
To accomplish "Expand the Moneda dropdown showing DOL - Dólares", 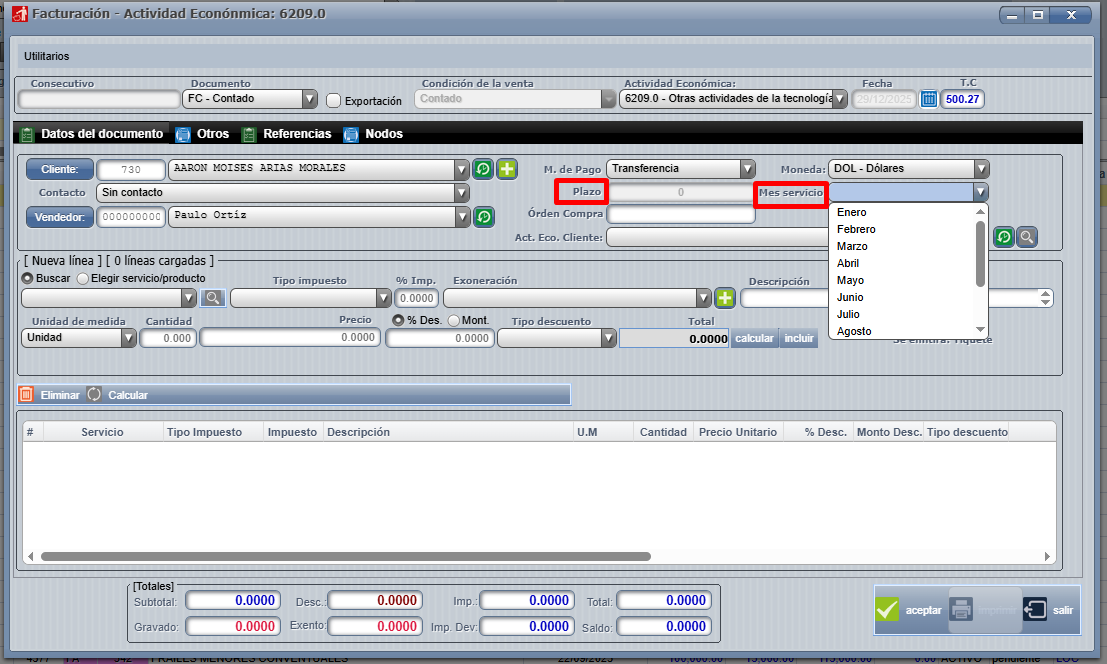I will pos(981,169).
